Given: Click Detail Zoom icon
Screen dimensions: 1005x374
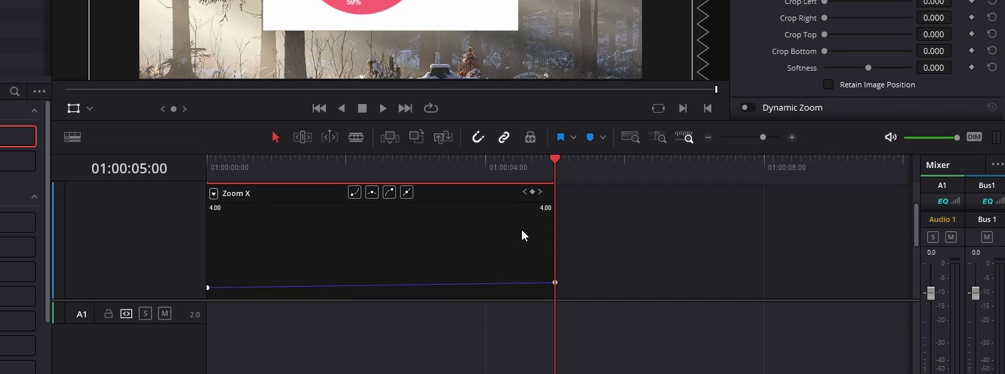Looking at the screenshot, I should pyautogui.click(x=657, y=137).
